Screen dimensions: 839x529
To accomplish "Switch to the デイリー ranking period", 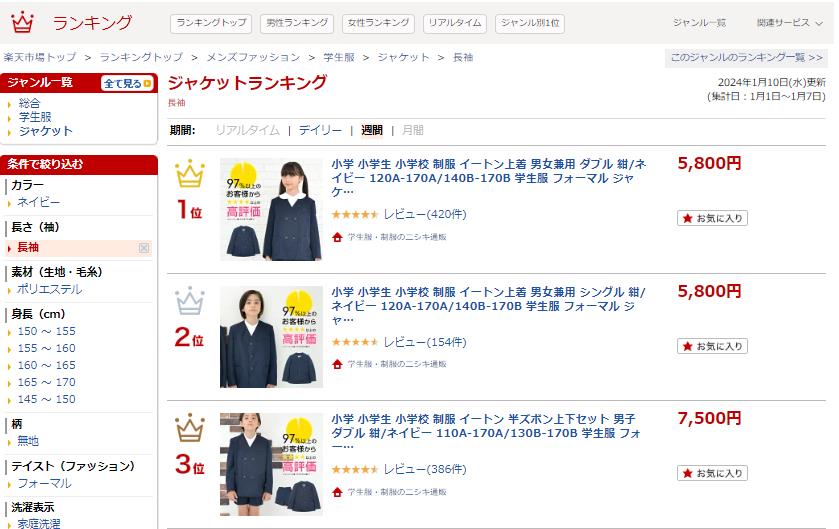I will pyautogui.click(x=320, y=130).
